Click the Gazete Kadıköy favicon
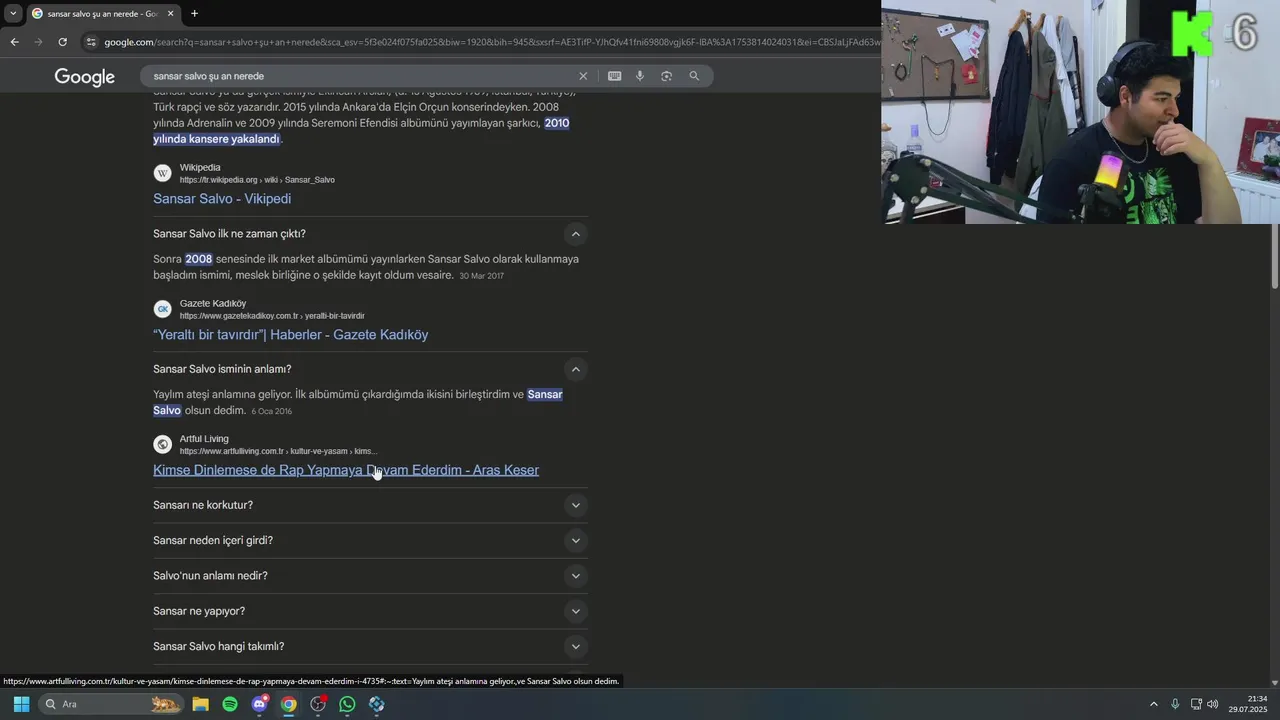Screen dimensions: 1280x720 [162, 309]
